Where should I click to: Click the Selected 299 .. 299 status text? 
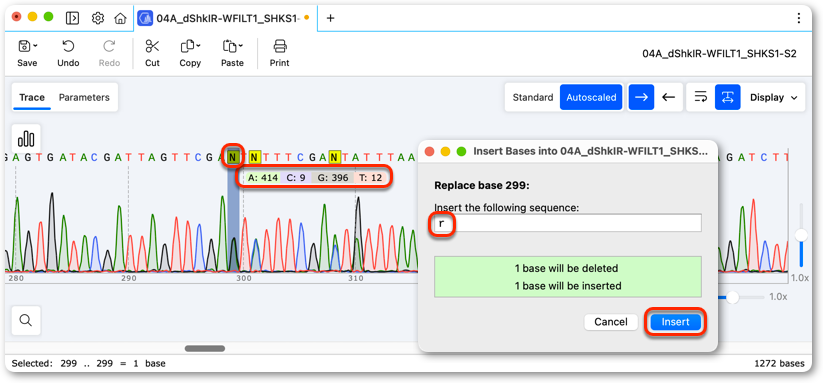tap(88, 364)
